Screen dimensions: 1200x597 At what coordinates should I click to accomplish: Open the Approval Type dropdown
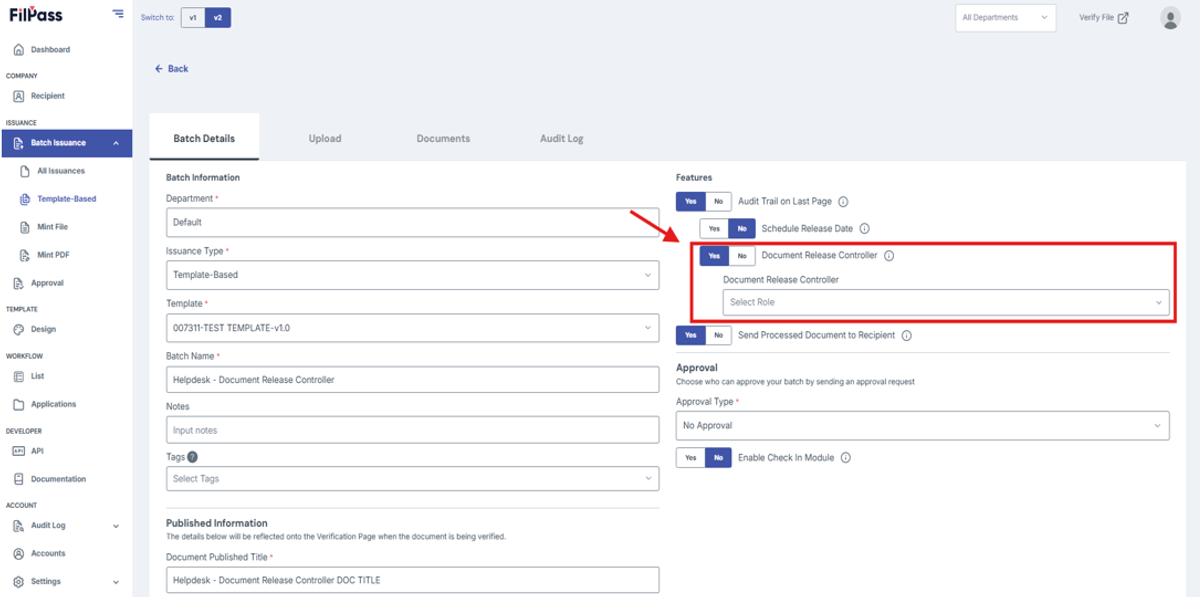click(x=922, y=425)
